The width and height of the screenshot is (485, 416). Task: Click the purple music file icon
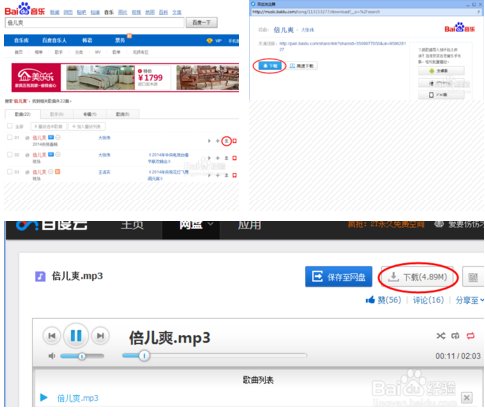tap(40, 276)
